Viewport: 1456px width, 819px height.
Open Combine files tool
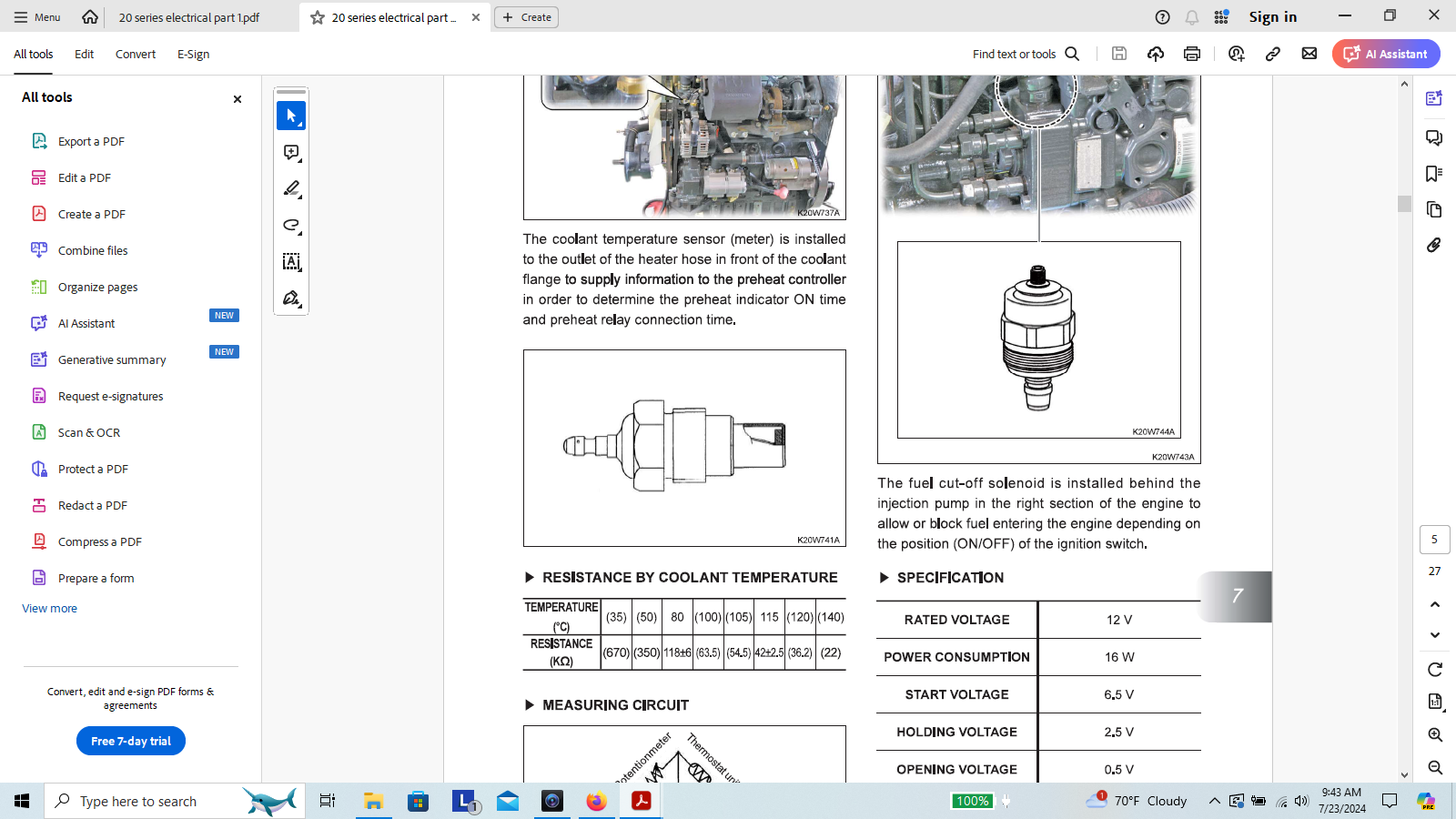[93, 250]
